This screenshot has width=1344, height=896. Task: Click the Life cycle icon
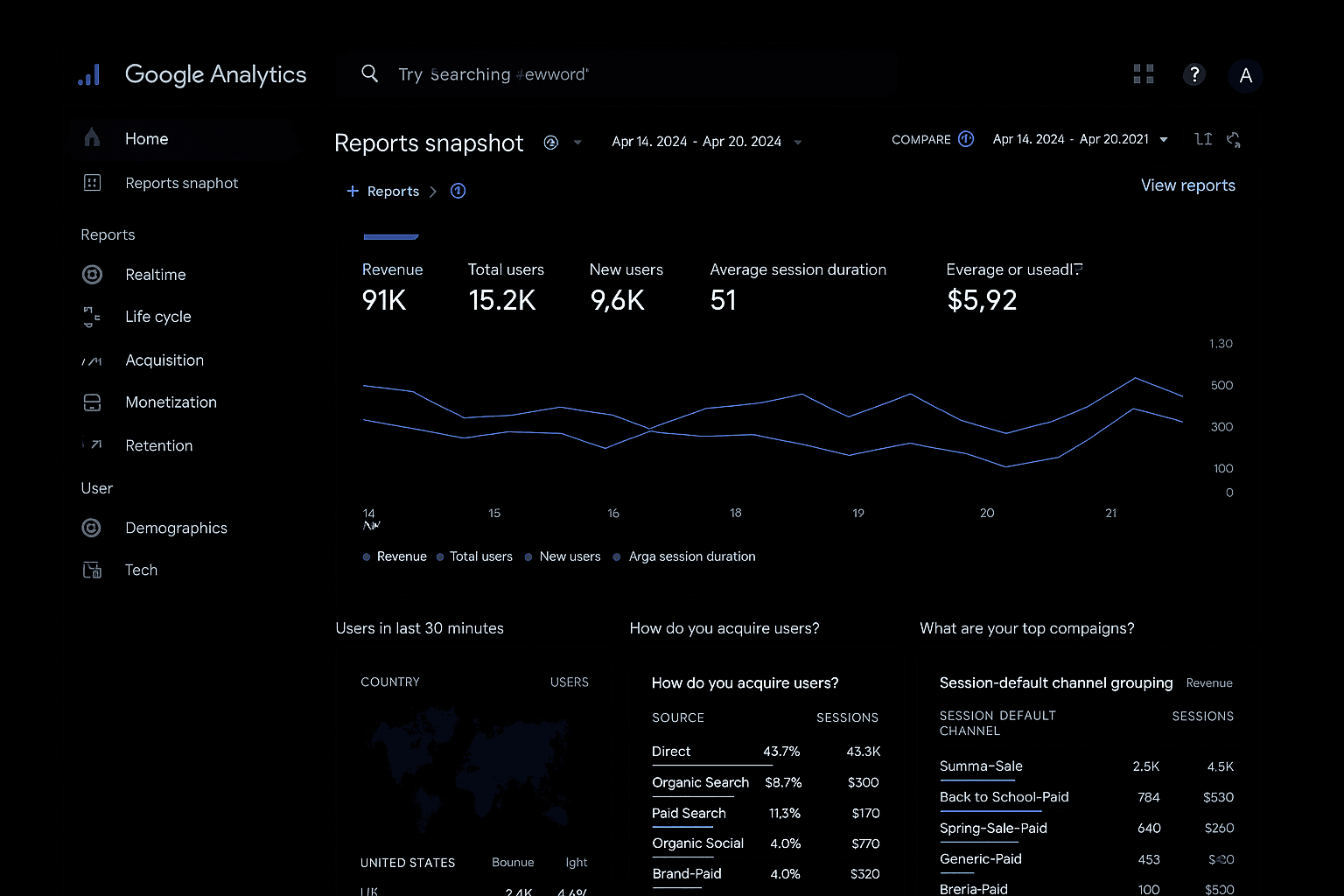(x=92, y=316)
